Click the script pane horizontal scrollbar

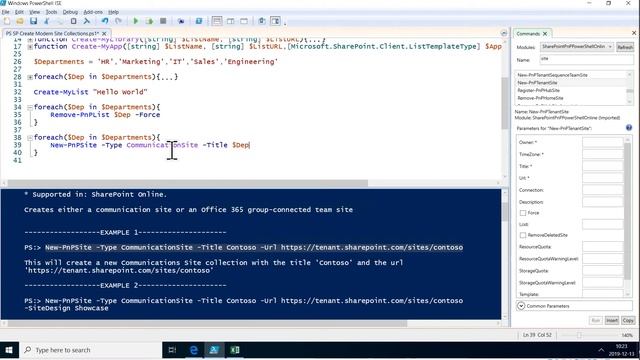[x=188, y=183]
